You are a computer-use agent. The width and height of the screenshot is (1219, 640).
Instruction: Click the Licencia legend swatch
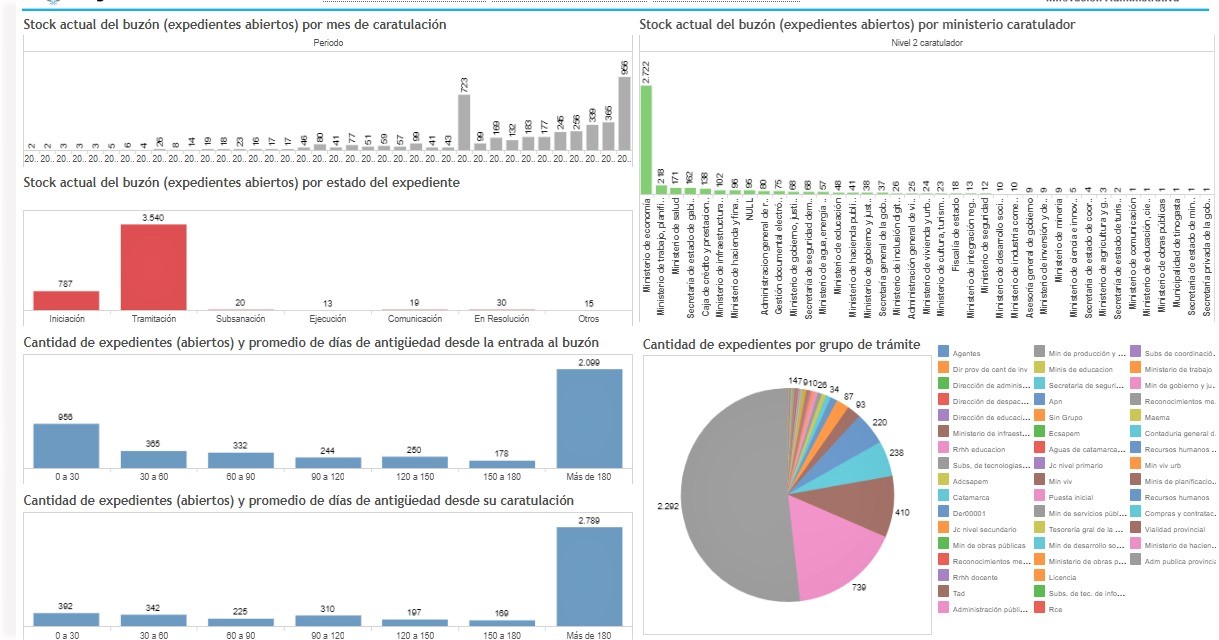(x=1041, y=577)
